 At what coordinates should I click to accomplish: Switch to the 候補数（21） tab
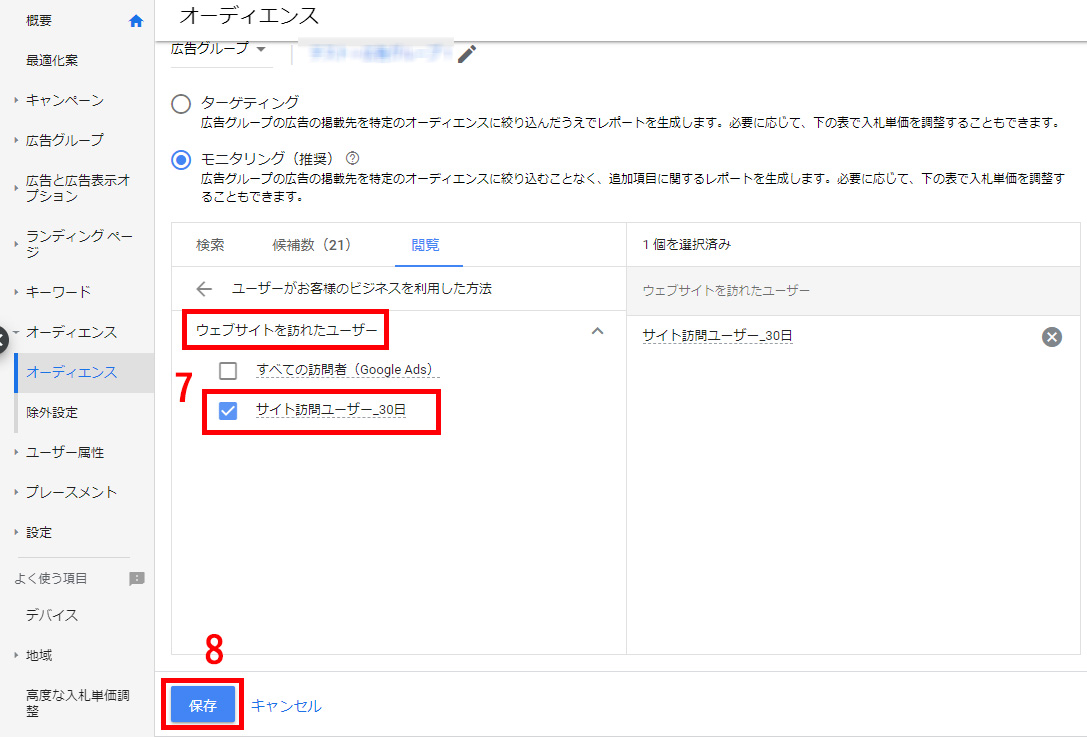(x=312, y=245)
